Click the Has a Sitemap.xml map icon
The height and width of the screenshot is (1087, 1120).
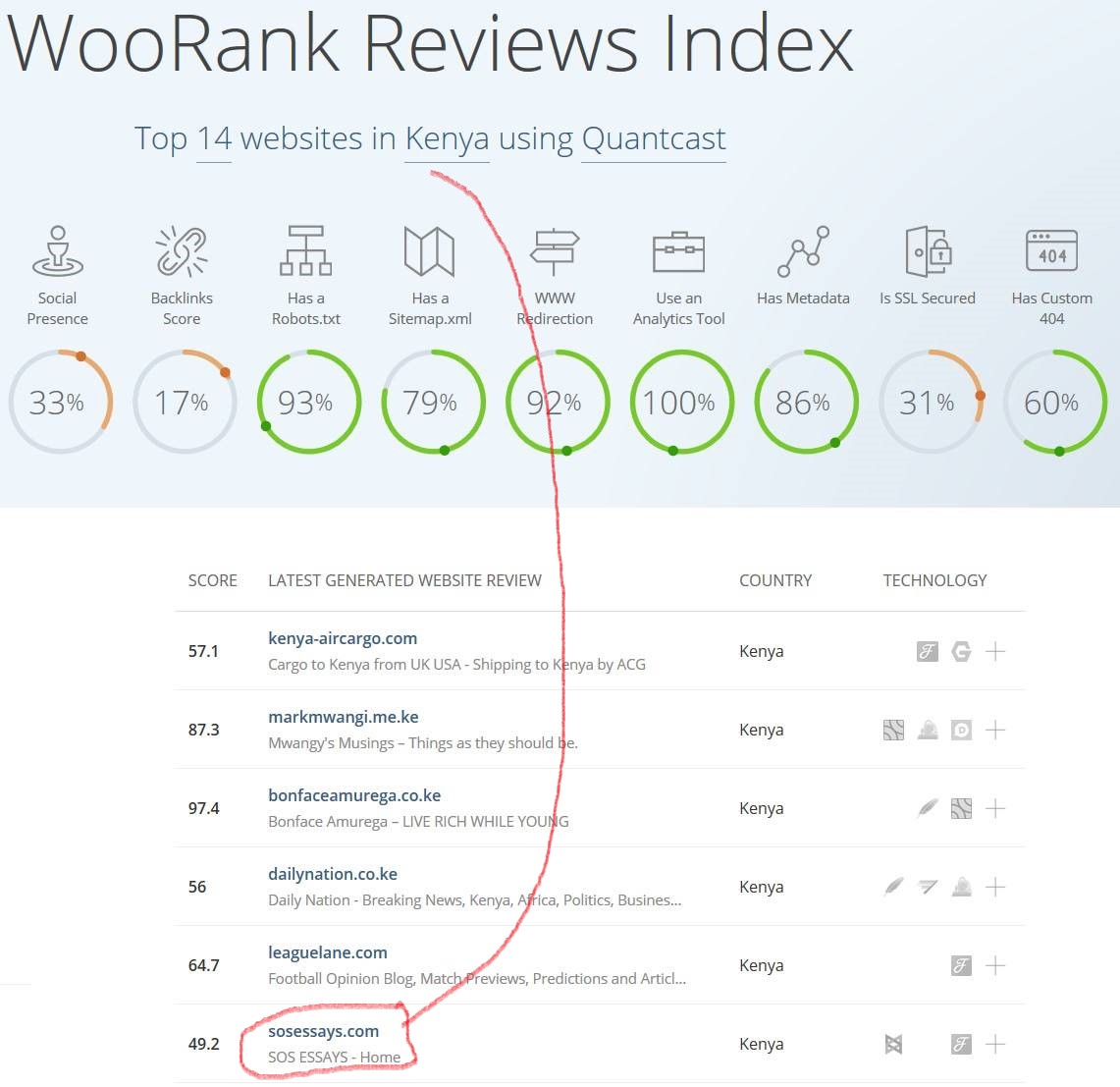(430, 250)
